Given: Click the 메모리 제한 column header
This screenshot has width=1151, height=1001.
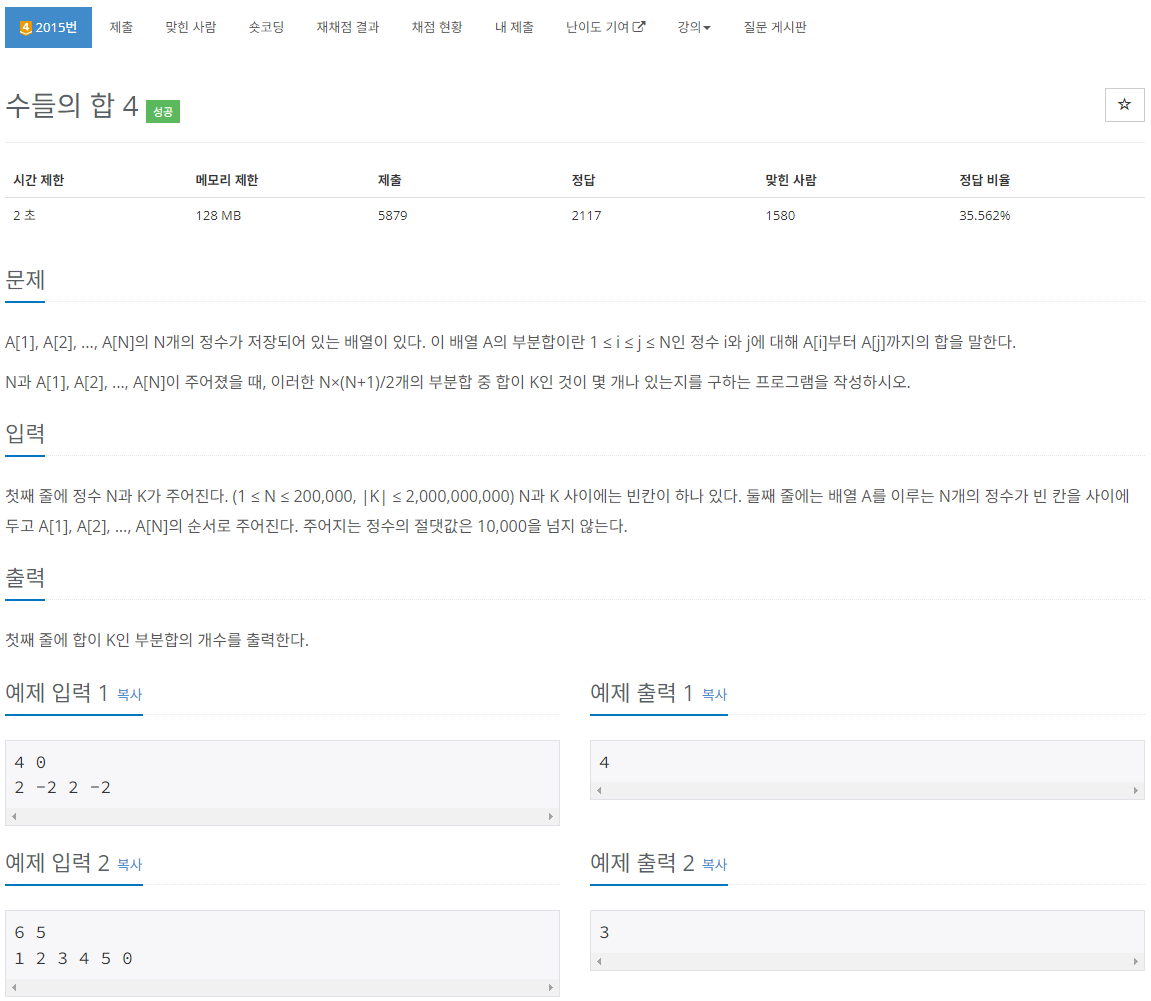Looking at the screenshot, I should (x=227, y=180).
